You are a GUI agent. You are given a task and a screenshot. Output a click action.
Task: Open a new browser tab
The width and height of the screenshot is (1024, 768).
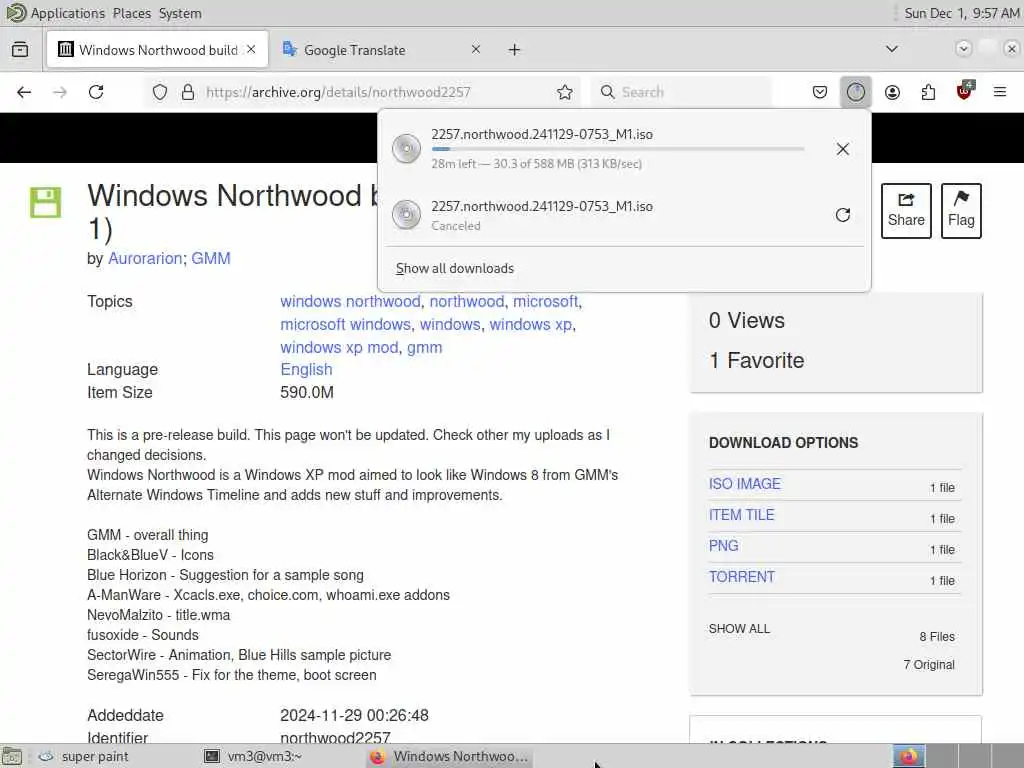click(x=515, y=50)
